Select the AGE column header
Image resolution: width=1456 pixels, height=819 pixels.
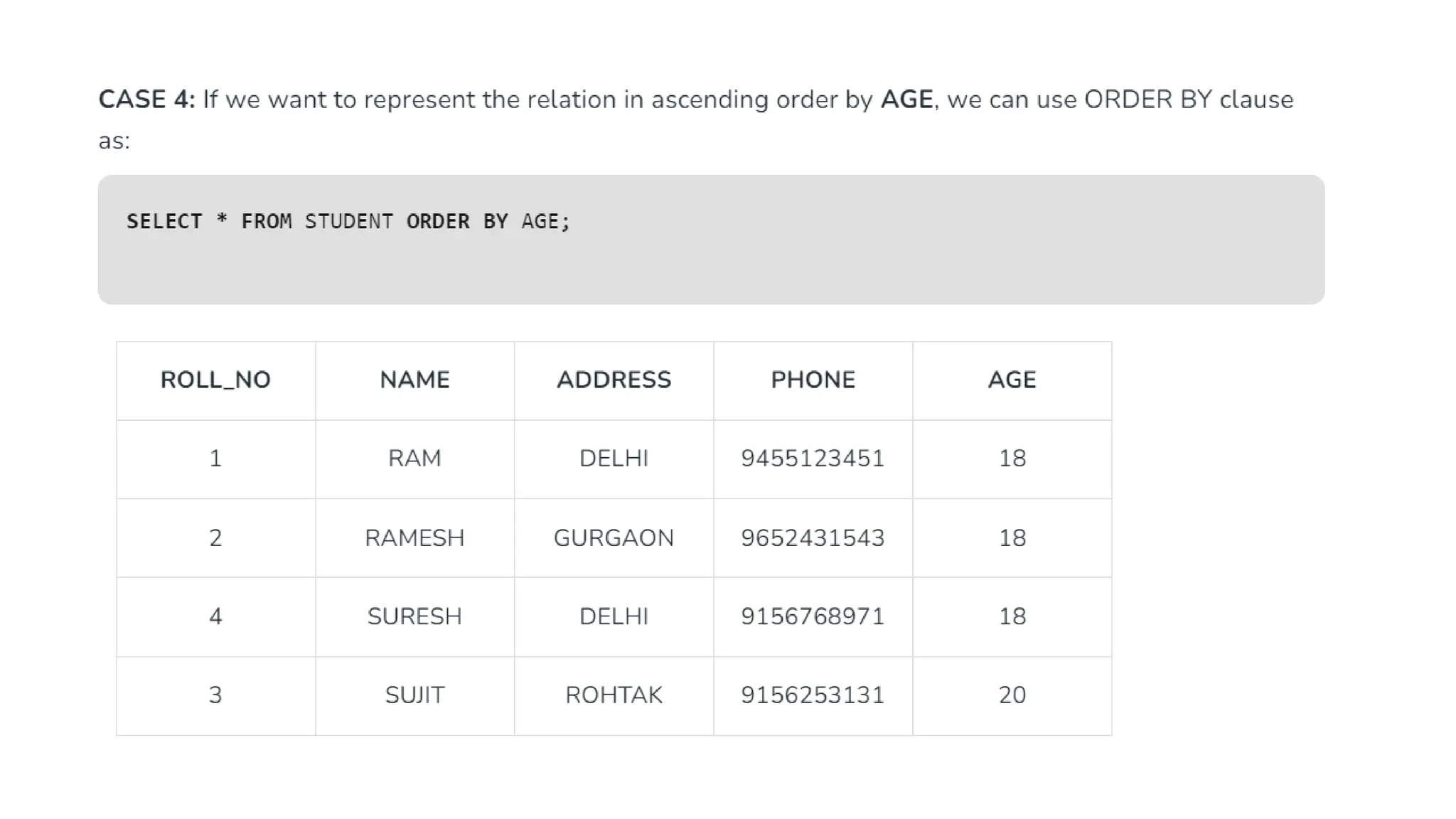pyautogui.click(x=1012, y=380)
